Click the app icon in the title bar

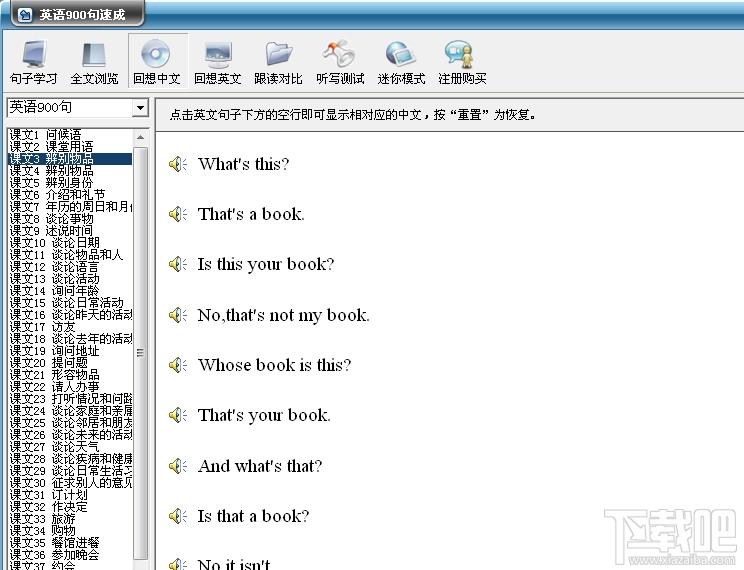[25, 15]
